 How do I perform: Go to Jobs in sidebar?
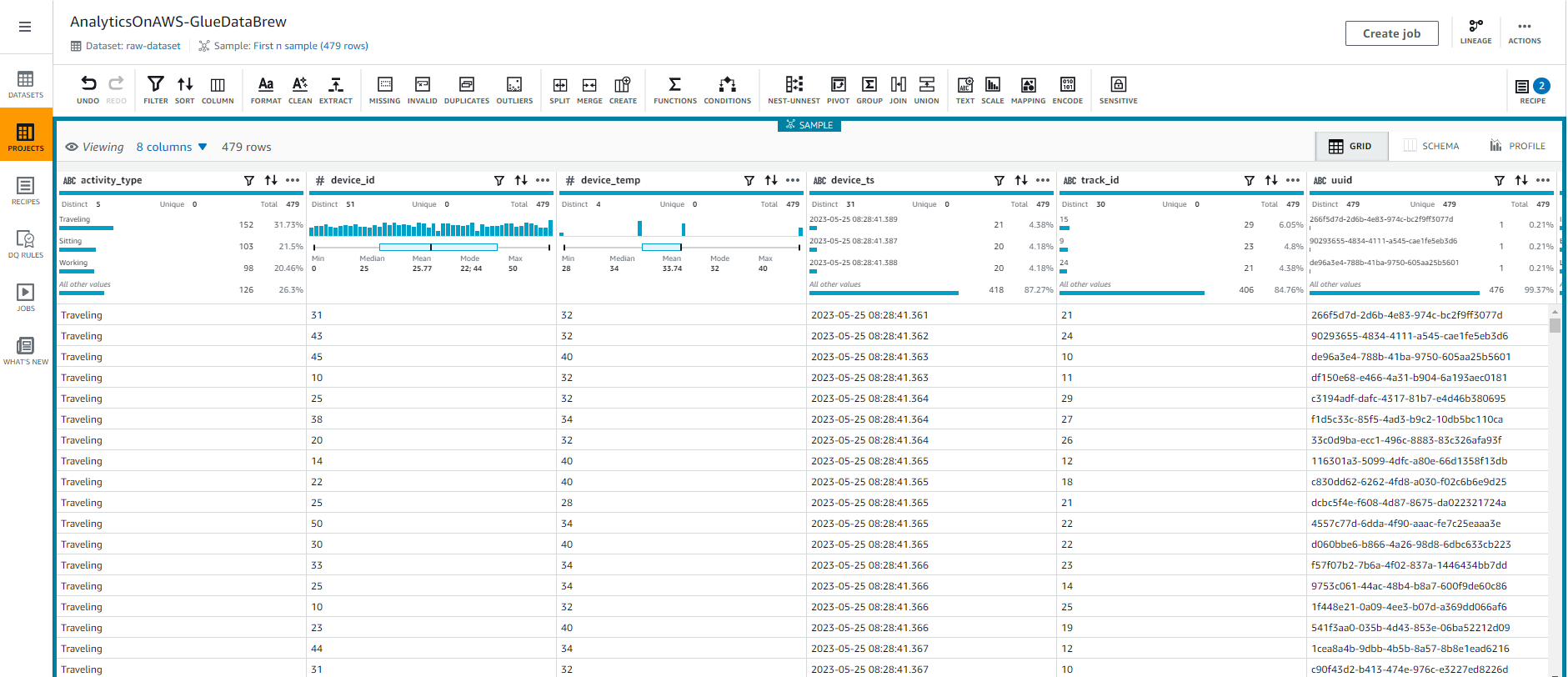(x=26, y=298)
